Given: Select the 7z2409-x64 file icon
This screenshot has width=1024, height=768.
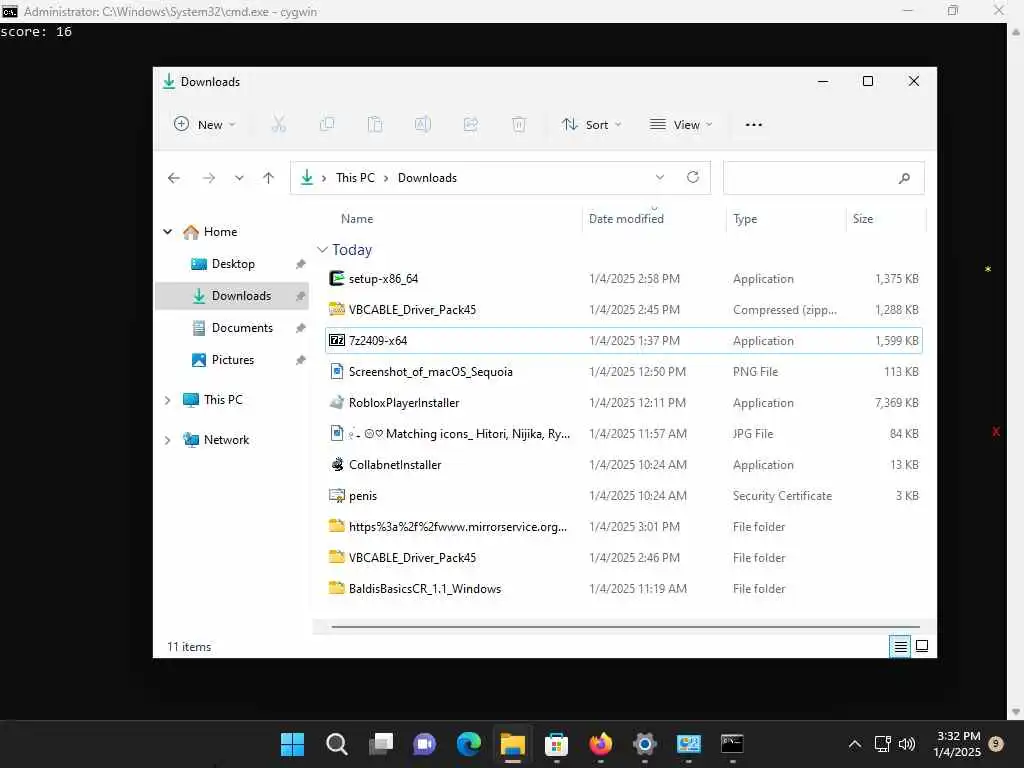Looking at the screenshot, I should [336, 340].
